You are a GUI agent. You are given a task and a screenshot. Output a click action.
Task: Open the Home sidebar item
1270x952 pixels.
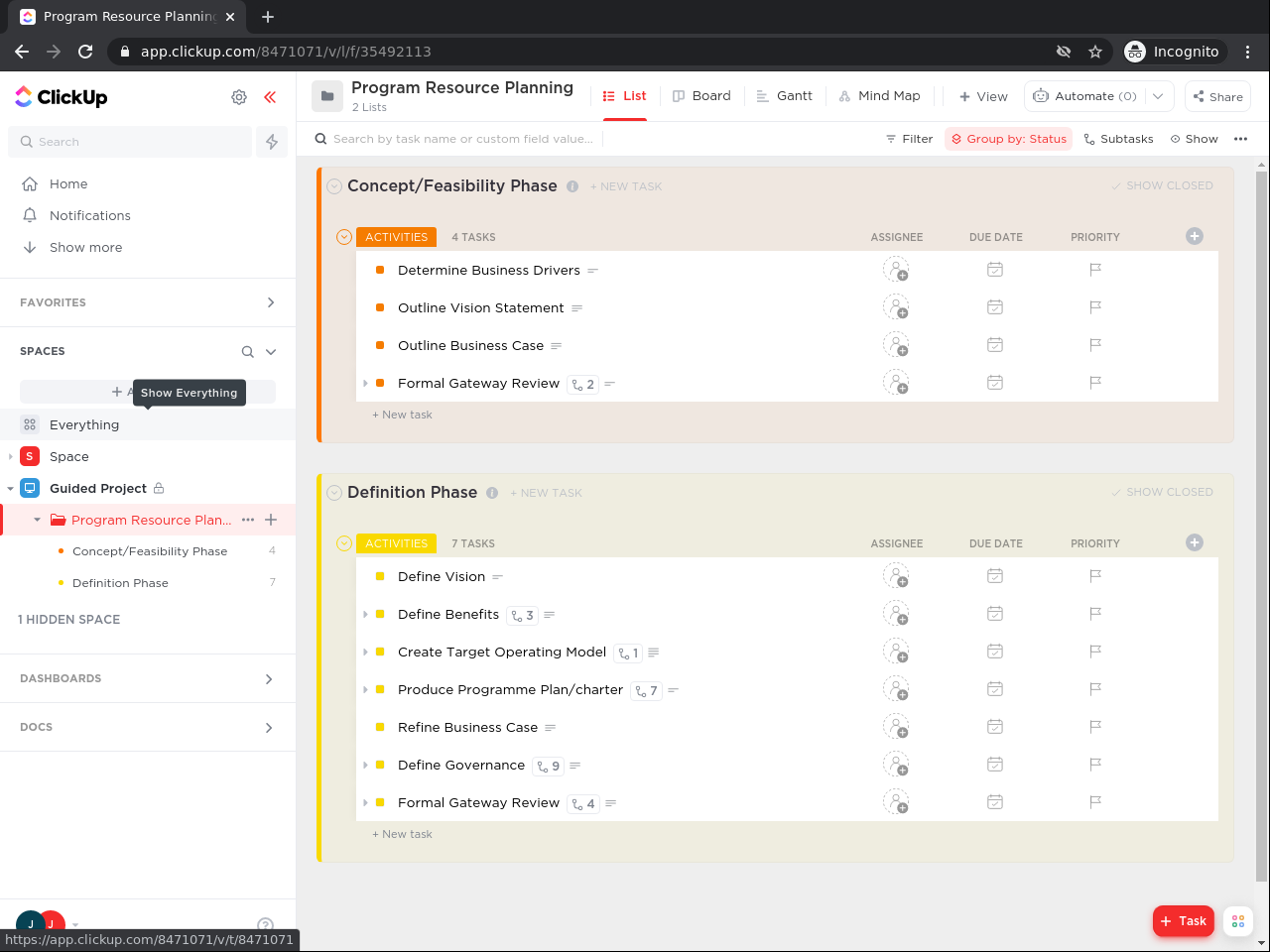[68, 183]
